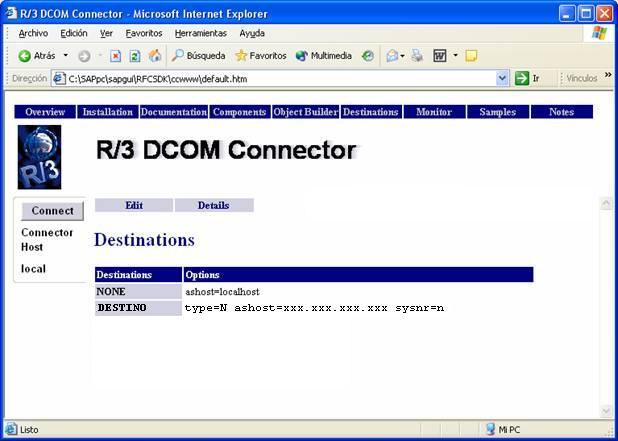
Task: Click the Details button
Action: point(214,205)
